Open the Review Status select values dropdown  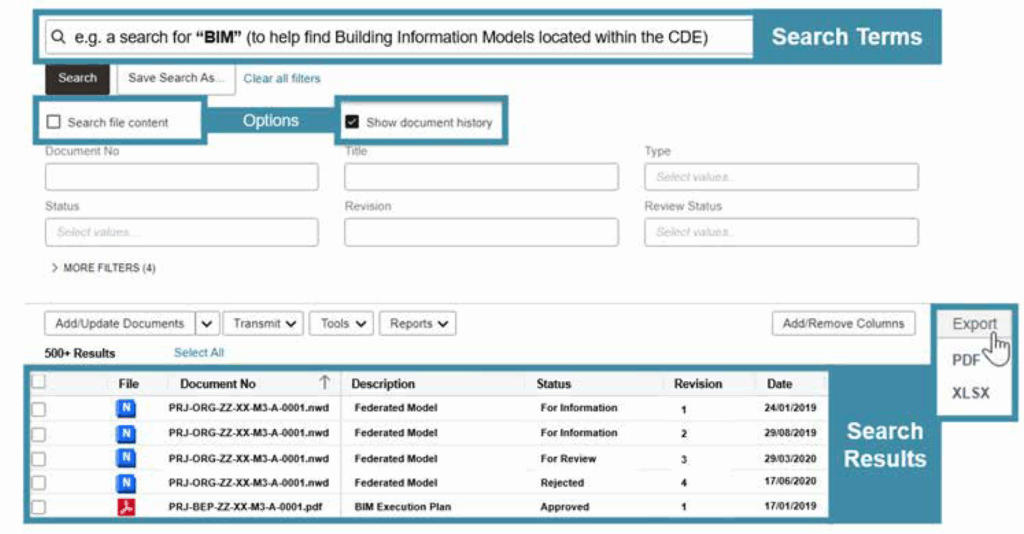pyautogui.click(x=781, y=232)
